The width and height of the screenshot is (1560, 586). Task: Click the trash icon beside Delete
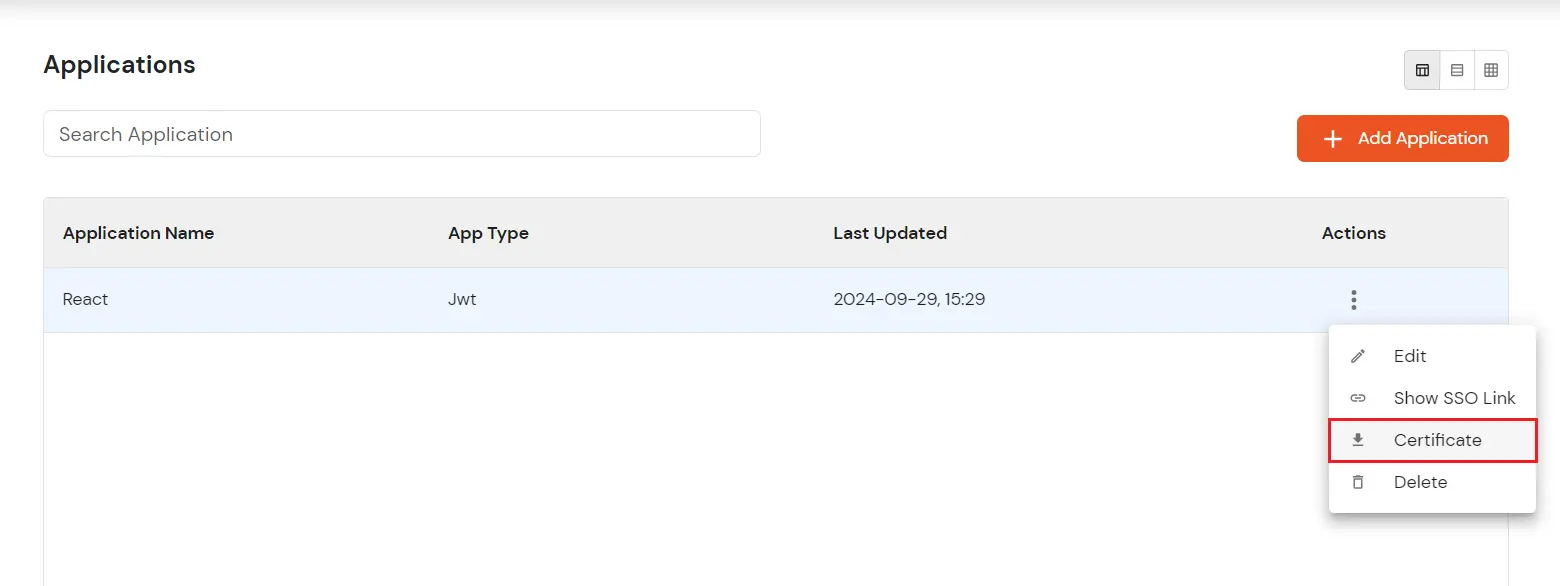[x=1359, y=482]
